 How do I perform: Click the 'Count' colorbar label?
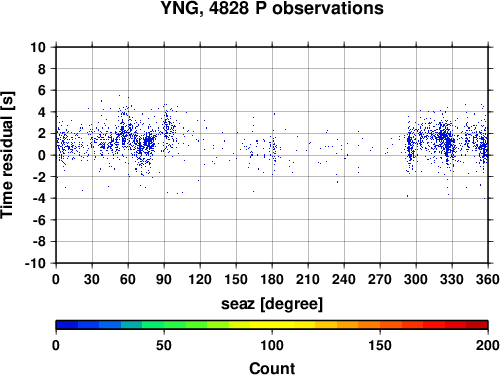tap(272, 368)
